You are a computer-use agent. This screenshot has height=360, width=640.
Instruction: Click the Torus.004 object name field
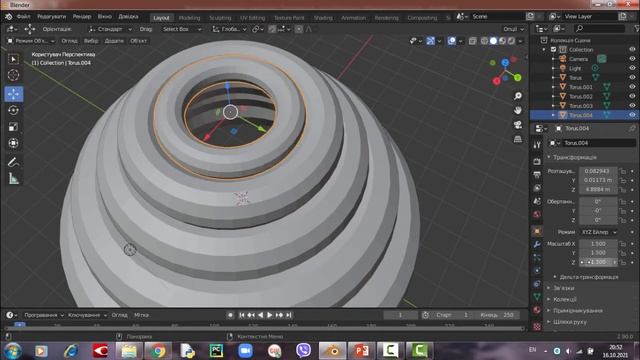(x=599, y=143)
